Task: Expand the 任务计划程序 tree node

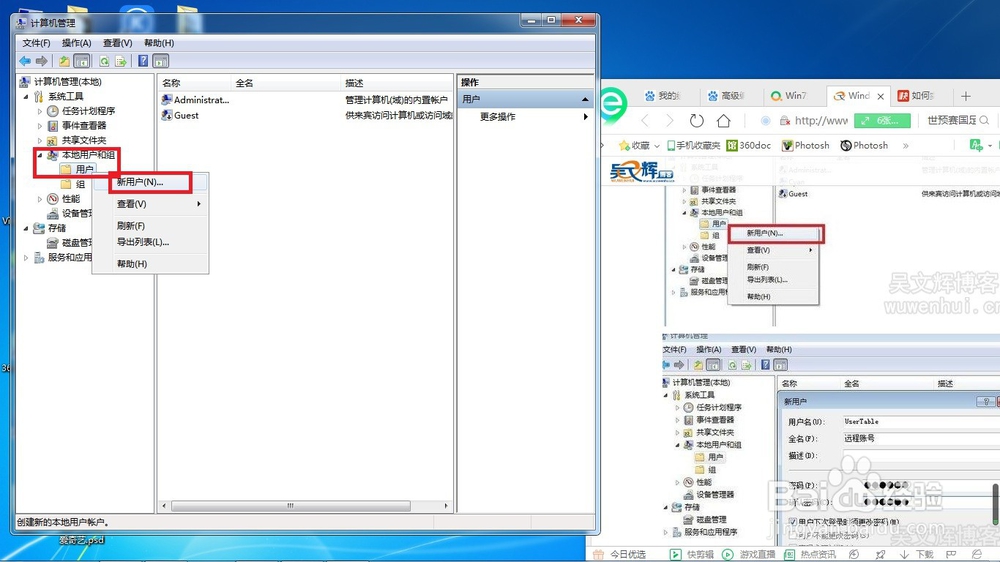Action: coord(40,111)
